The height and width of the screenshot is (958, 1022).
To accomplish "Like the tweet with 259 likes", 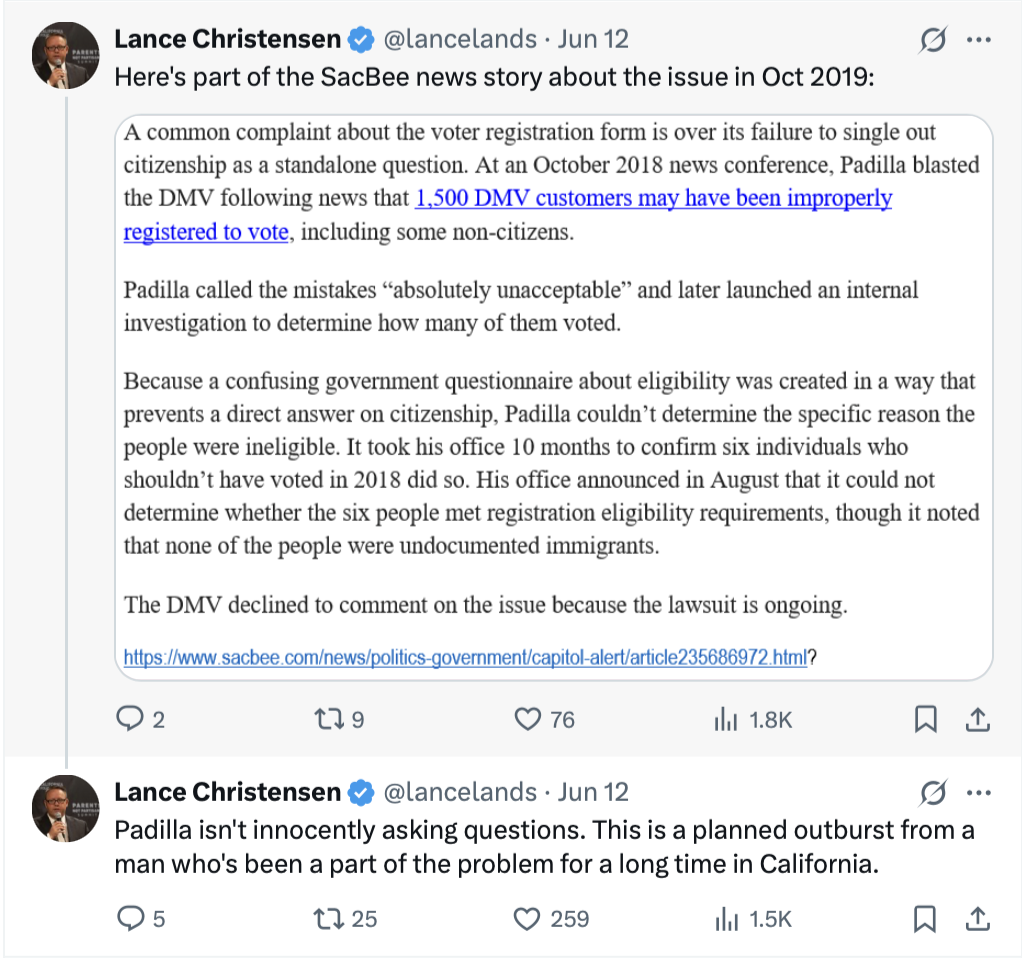I will point(527,918).
